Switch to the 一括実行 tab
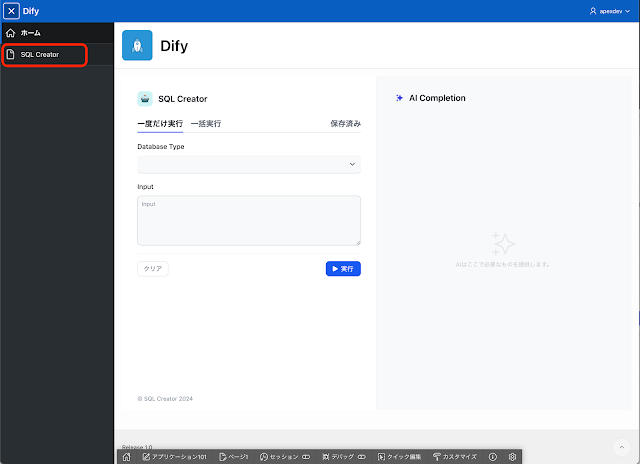 point(206,124)
